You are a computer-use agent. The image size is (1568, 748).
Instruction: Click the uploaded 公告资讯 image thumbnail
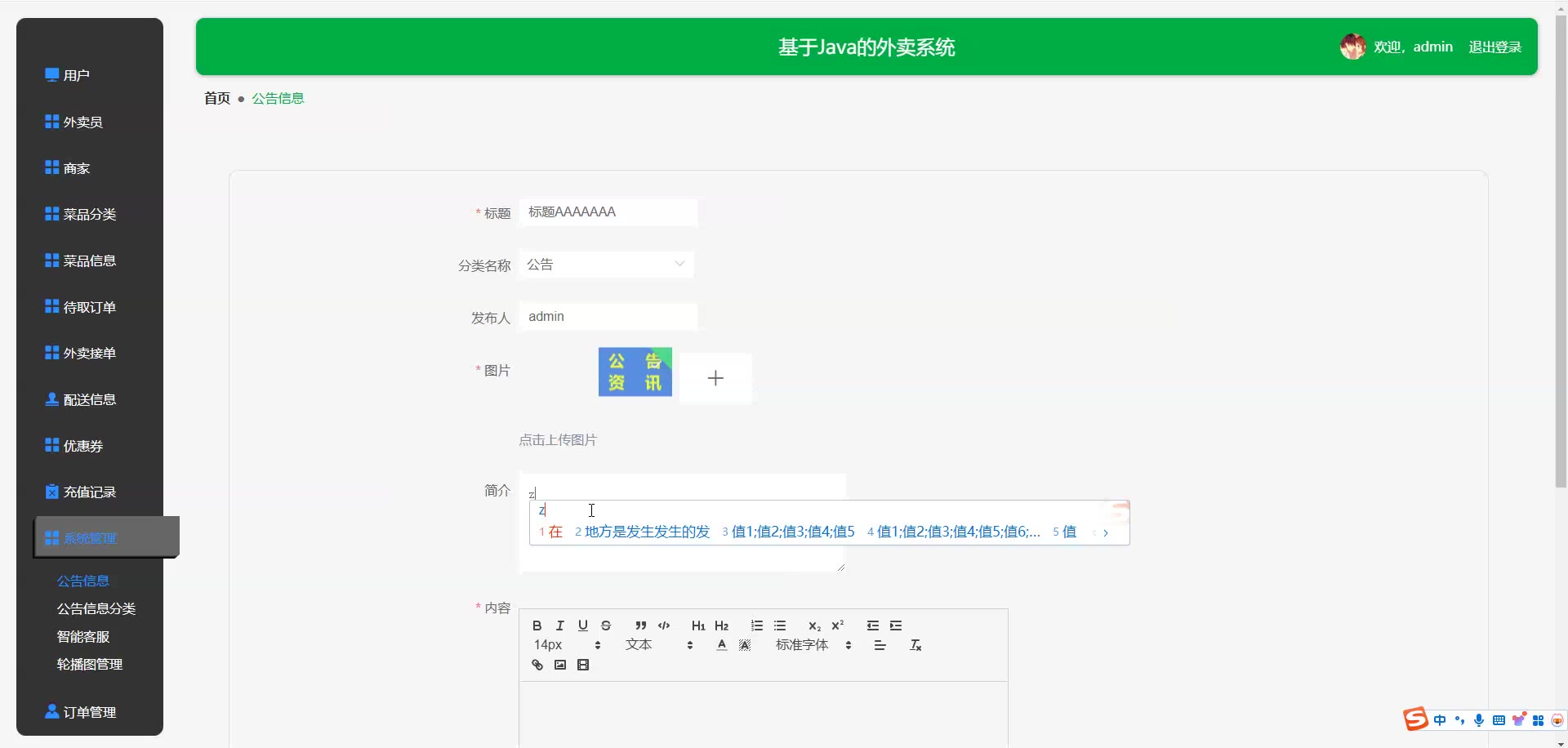(x=635, y=372)
